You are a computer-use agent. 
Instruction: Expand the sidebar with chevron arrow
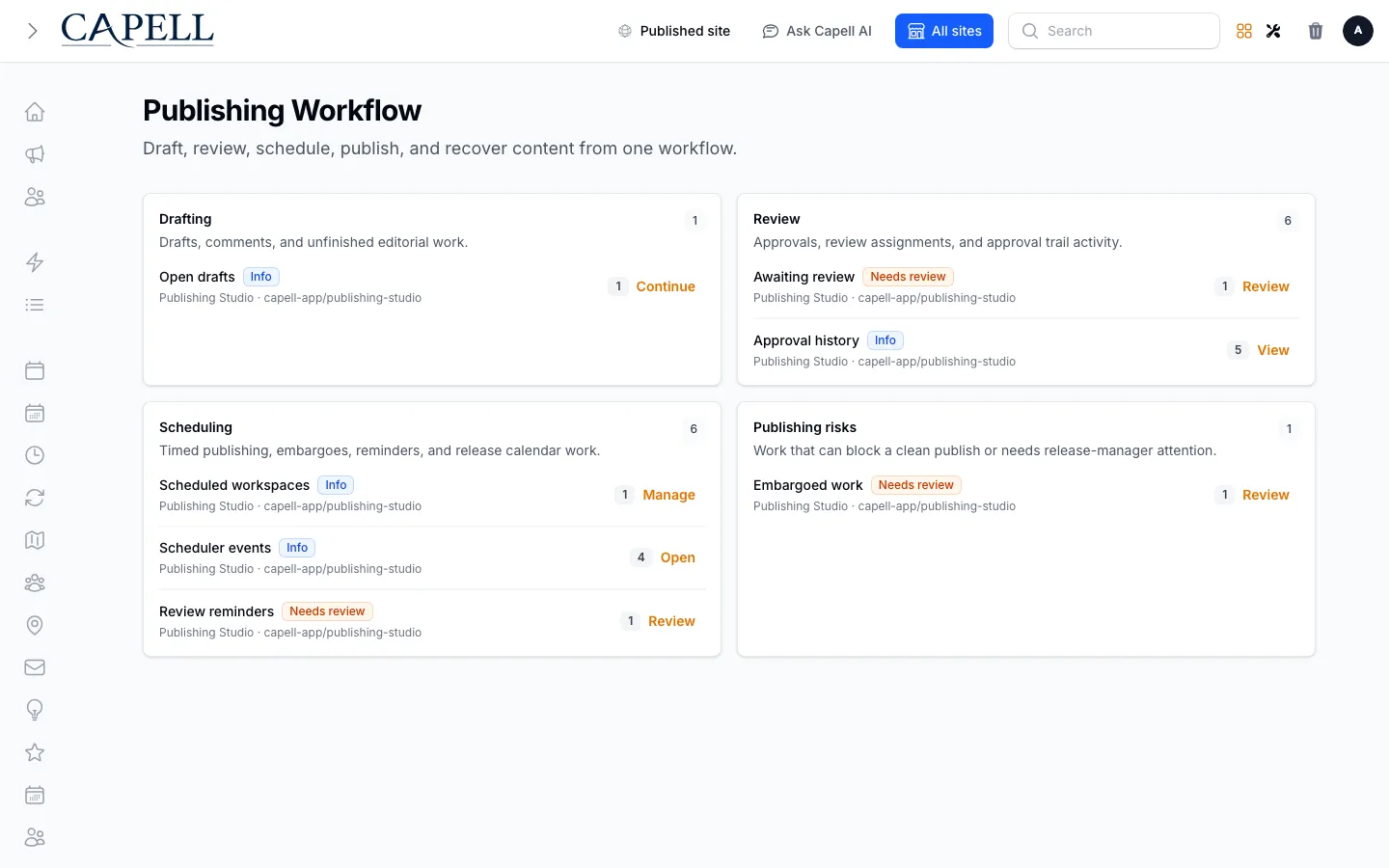pos(33,31)
